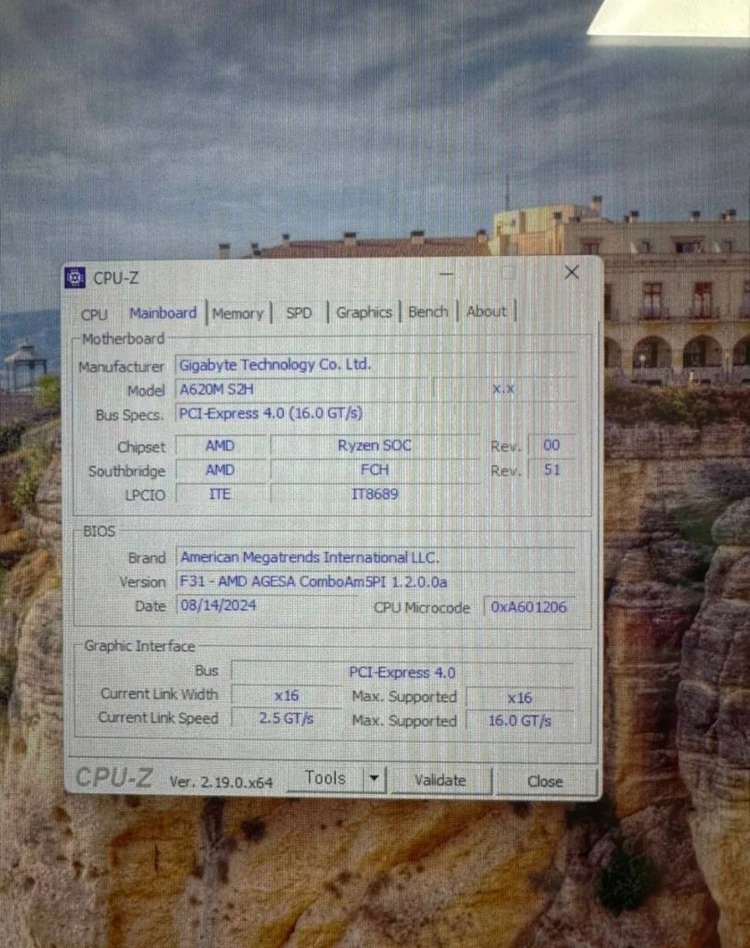The height and width of the screenshot is (948, 750).
Task: Click the Close button at bottom
Action: tap(545, 782)
